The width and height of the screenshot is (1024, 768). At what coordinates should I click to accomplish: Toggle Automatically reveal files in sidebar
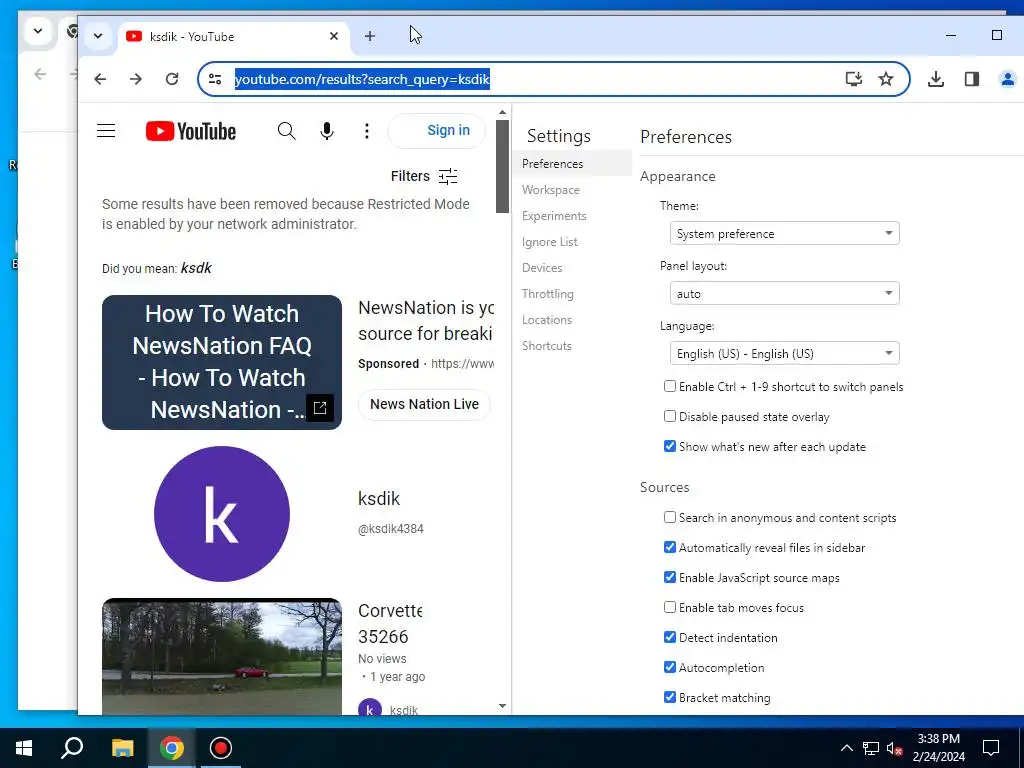click(x=669, y=547)
